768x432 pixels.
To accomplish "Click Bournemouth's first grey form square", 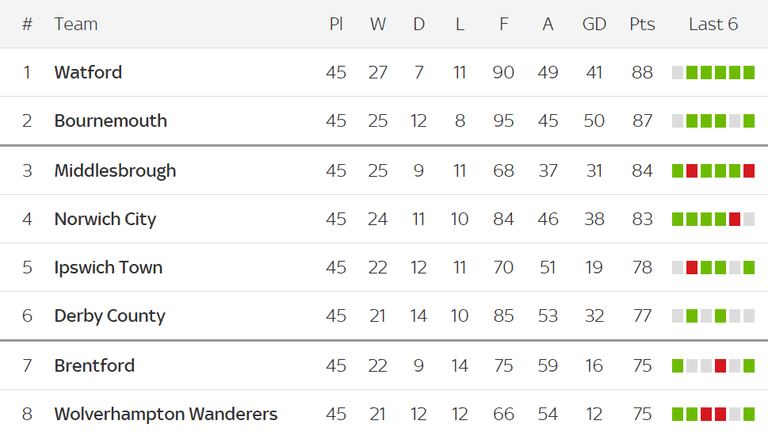I will tap(677, 121).
